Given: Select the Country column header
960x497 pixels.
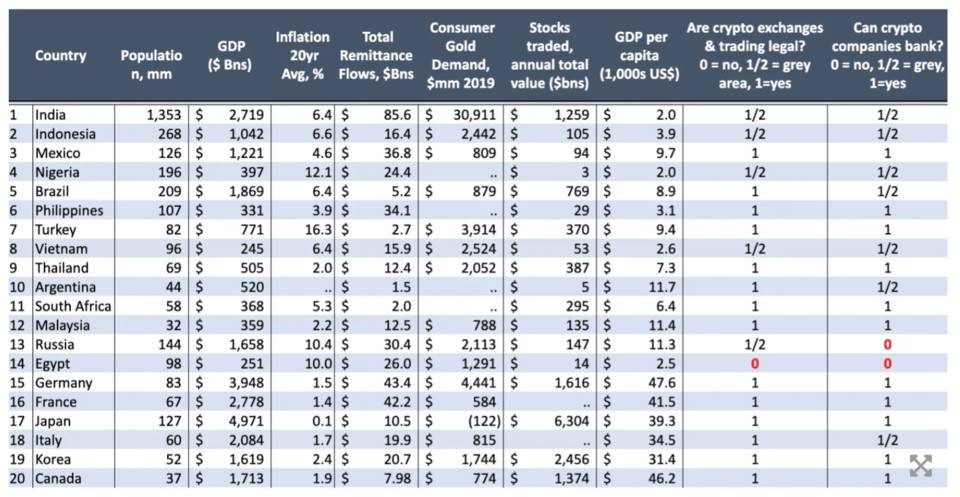Looking at the screenshot, I should click(61, 56).
